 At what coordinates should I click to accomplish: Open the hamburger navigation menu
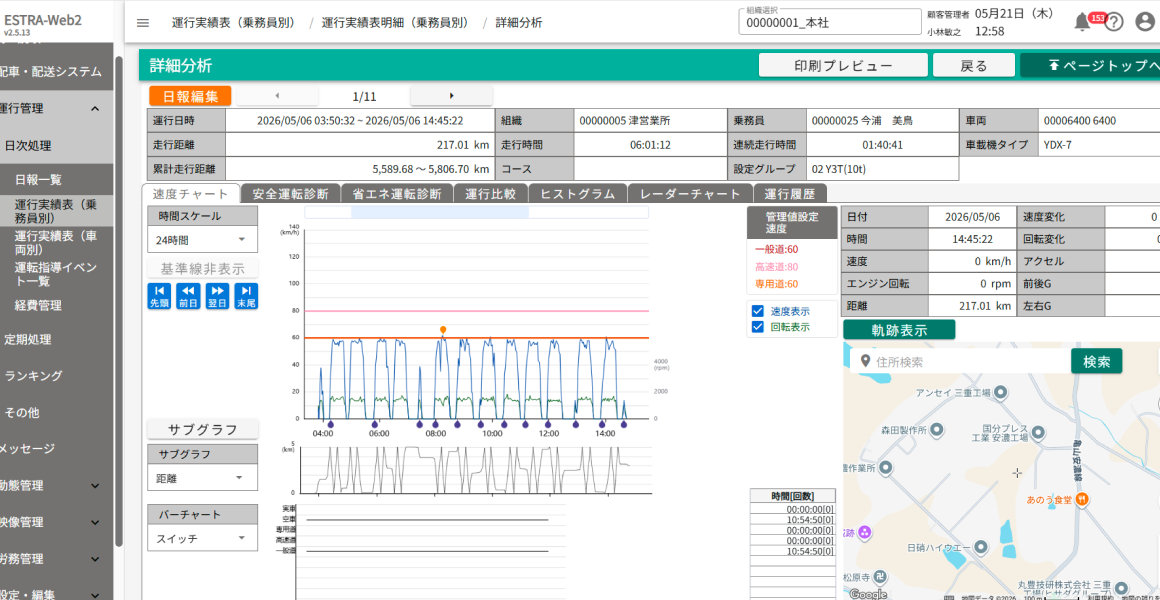(143, 23)
